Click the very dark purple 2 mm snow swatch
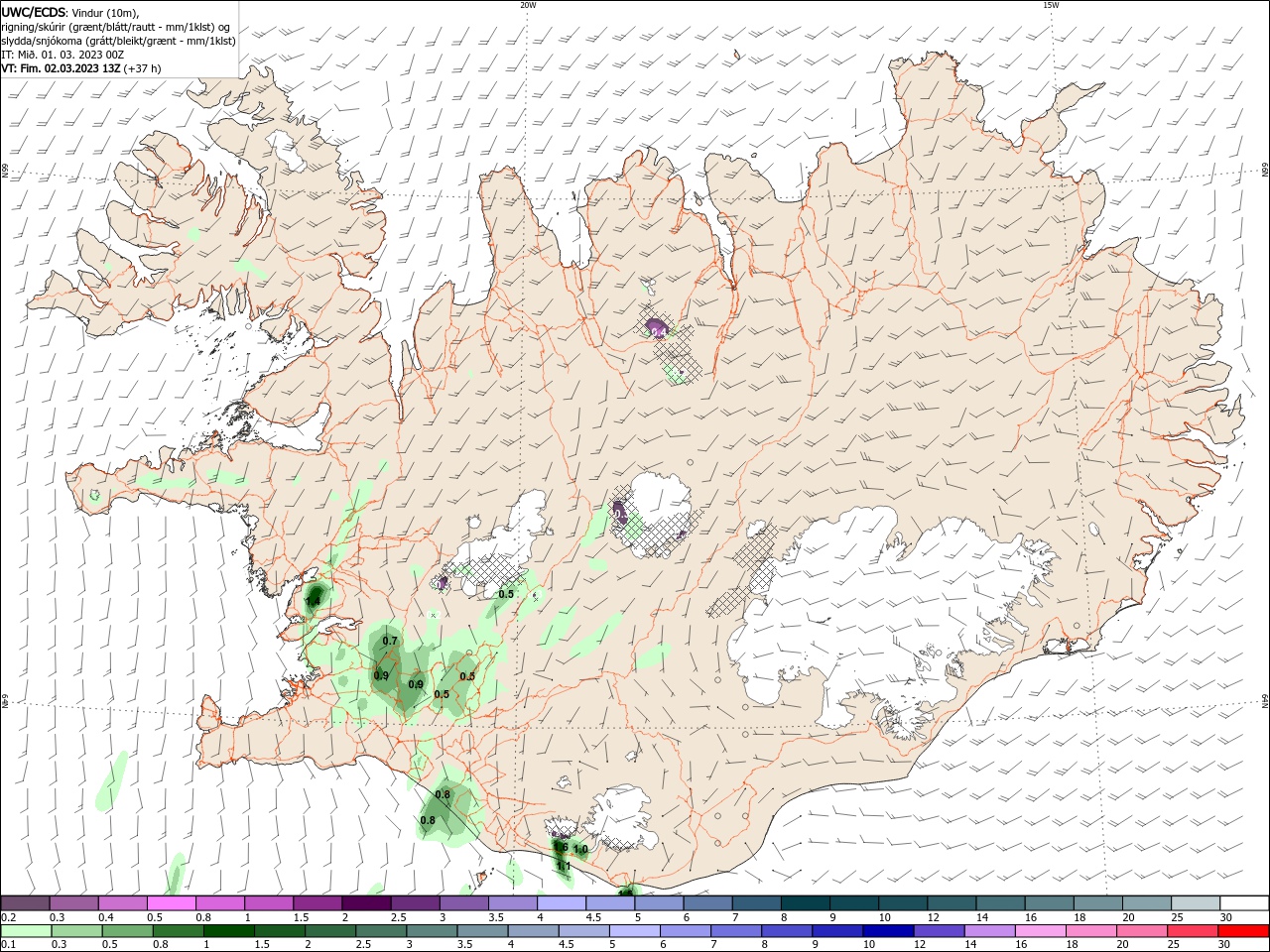Screen dimensions: 1270x952 pyautogui.click(x=366, y=903)
